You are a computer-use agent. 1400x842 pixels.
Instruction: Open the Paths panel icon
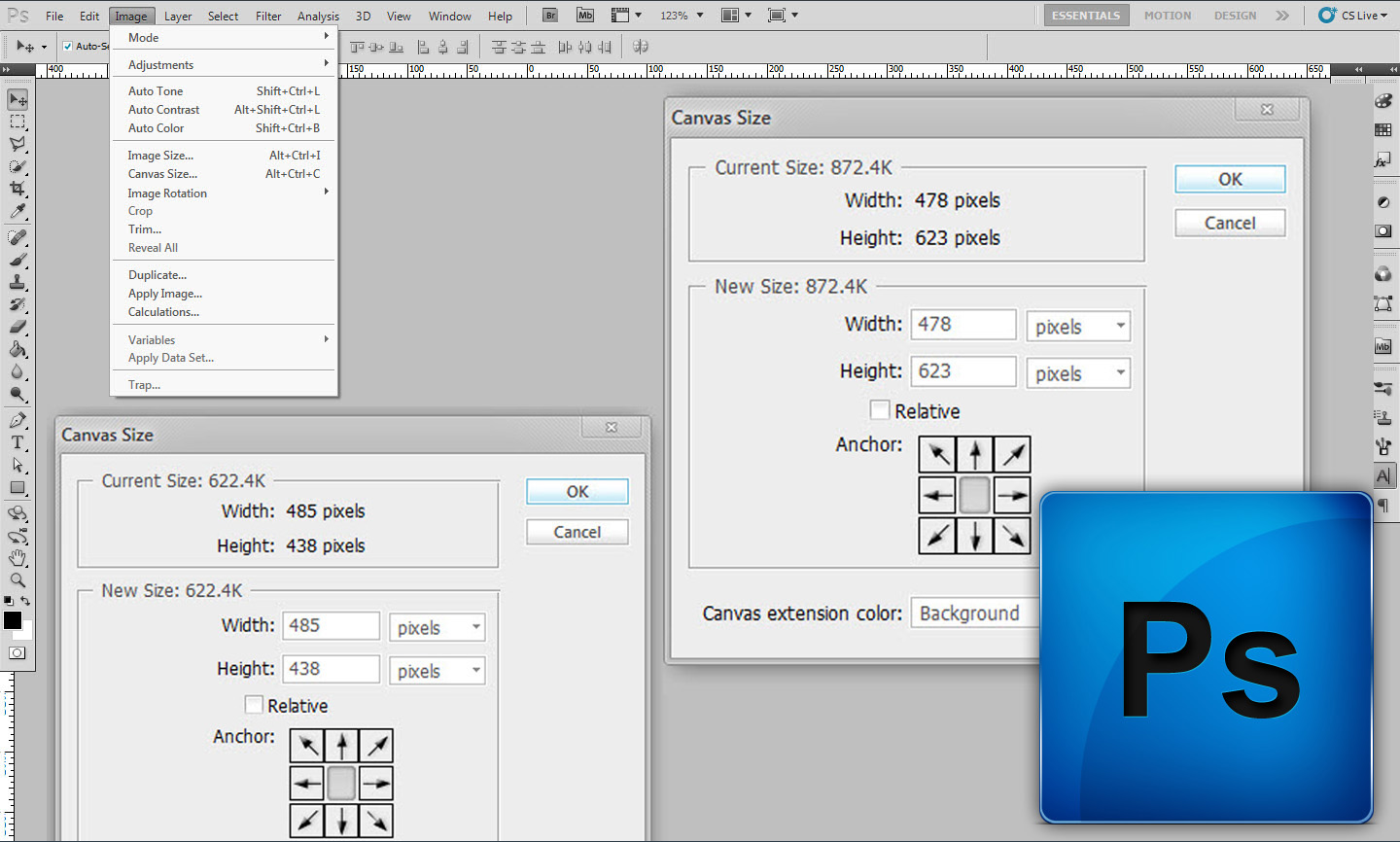point(1383,304)
